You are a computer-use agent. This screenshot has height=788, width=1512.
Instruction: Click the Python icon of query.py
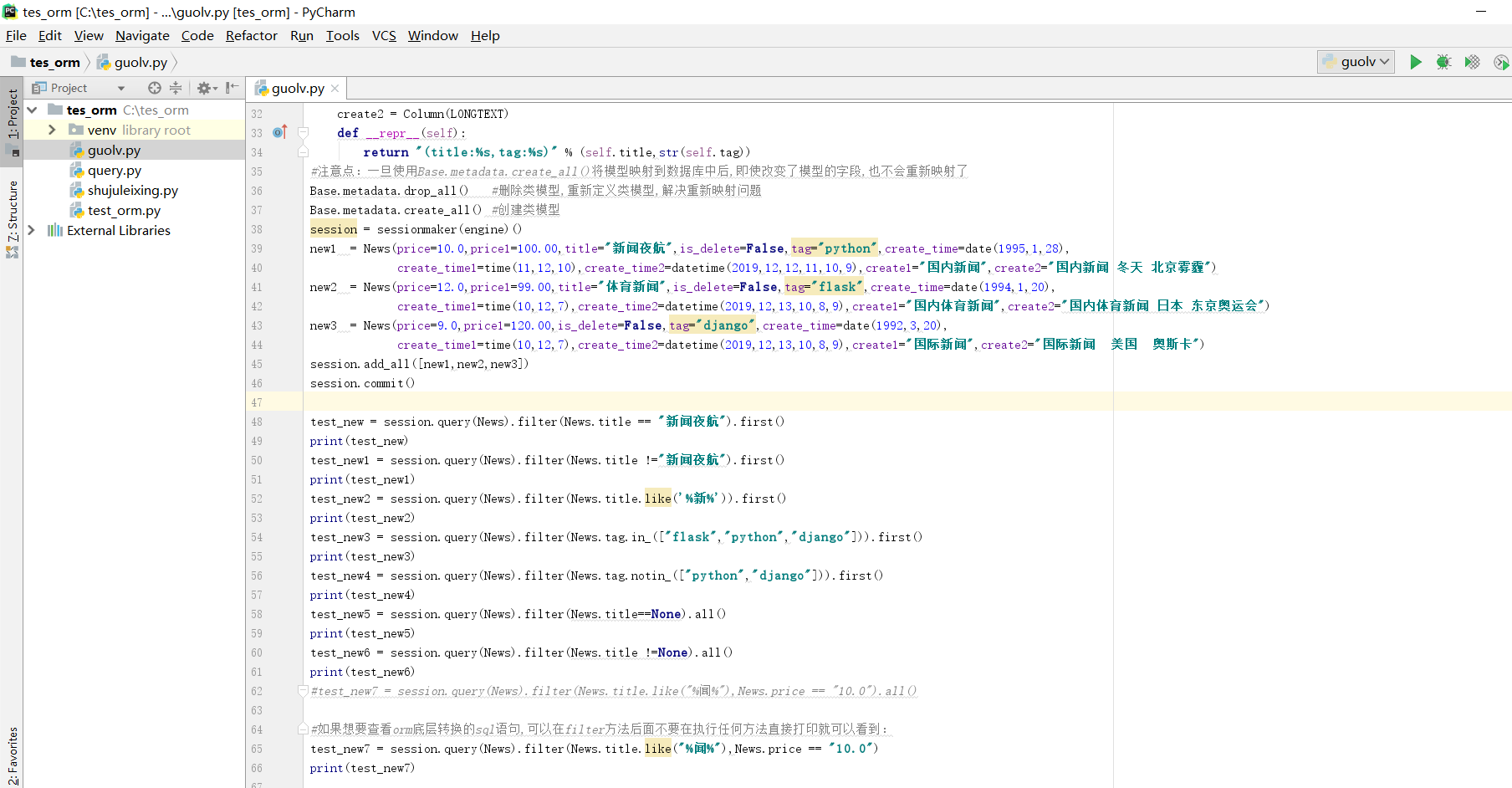point(77,171)
